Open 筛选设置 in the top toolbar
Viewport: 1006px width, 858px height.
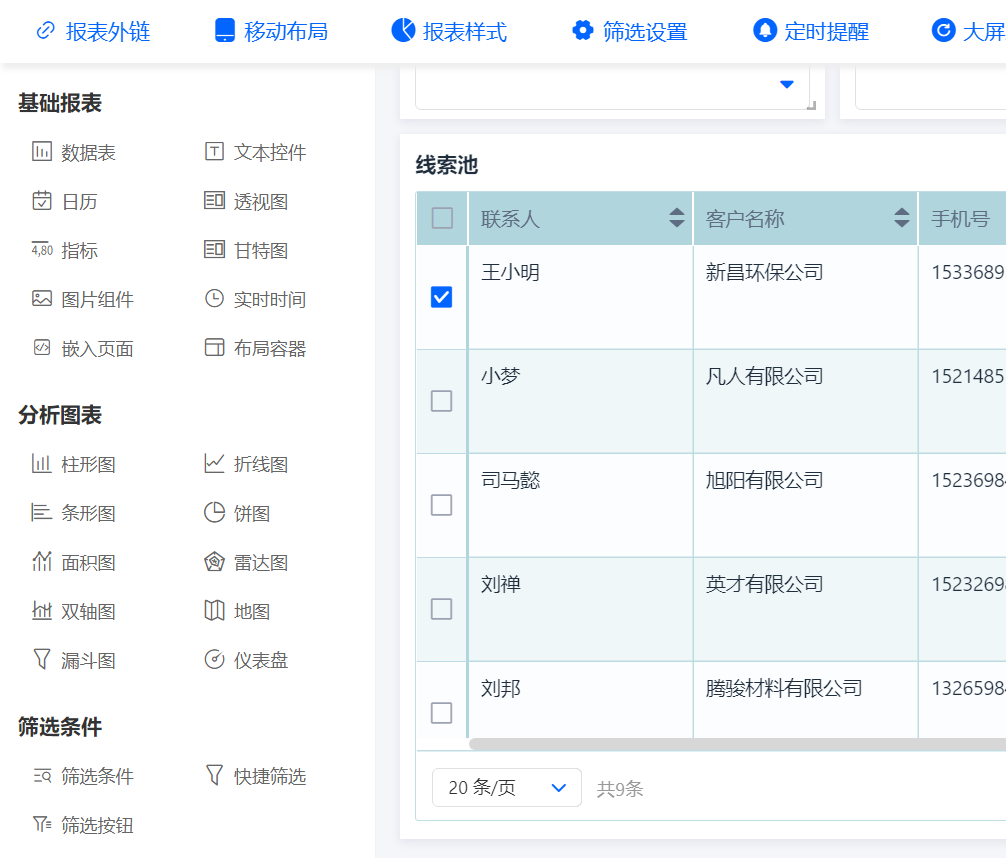point(630,31)
